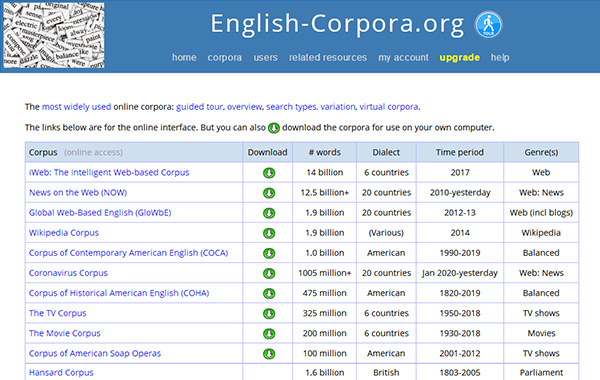Screen dimensions: 600x380
Task: Click the American Soap Operas download icon
Action: point(269,354)
